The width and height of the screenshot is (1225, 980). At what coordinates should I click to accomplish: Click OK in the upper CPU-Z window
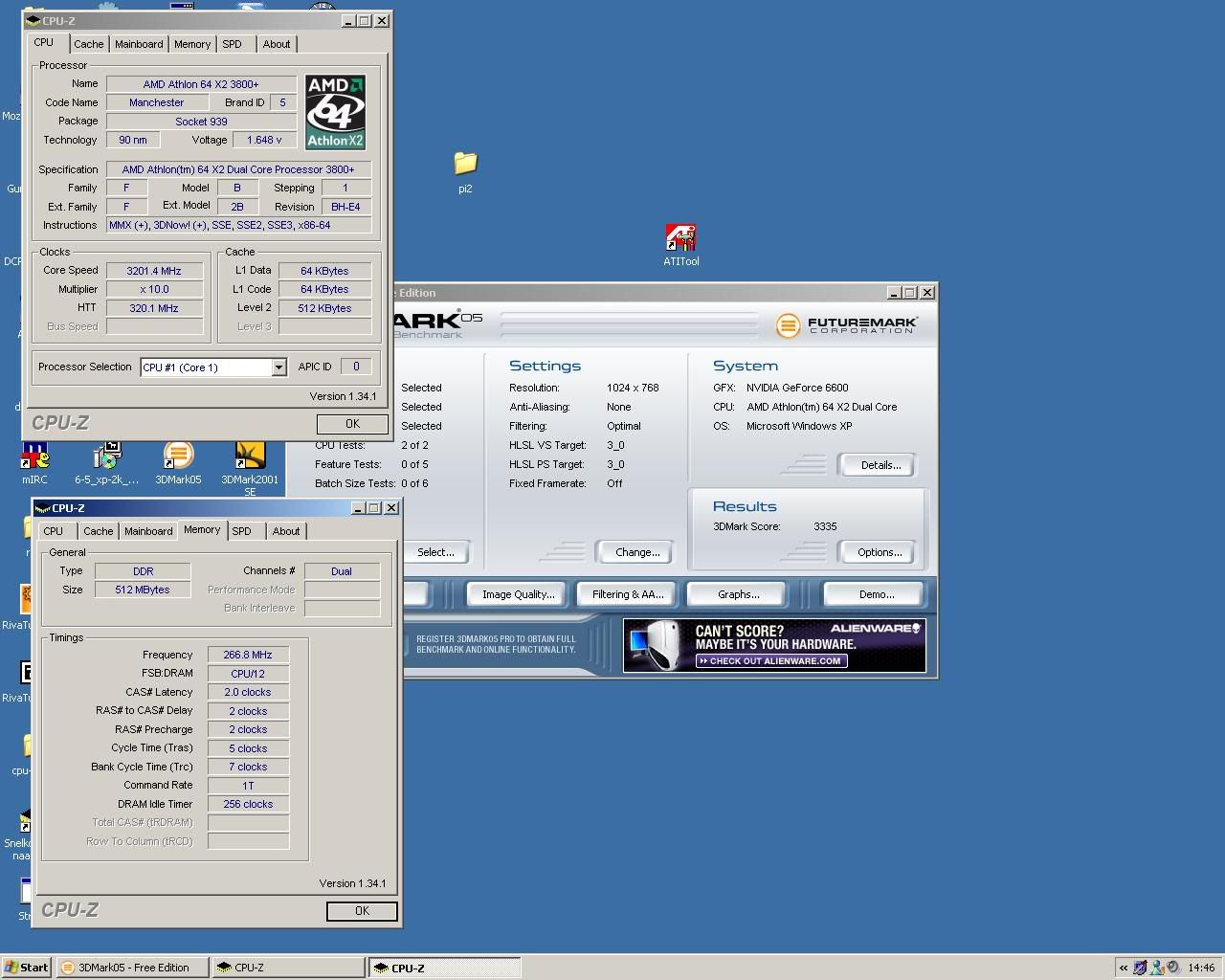click(352, 424)
